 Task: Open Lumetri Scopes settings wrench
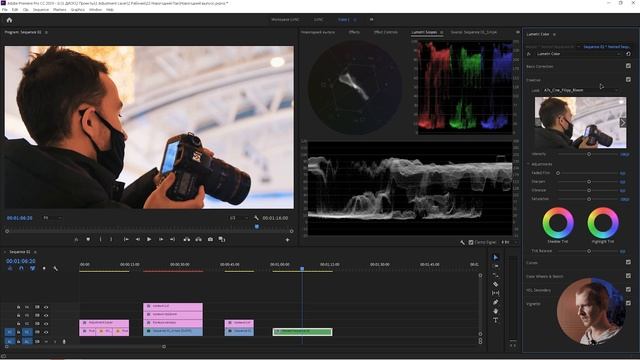462,242
